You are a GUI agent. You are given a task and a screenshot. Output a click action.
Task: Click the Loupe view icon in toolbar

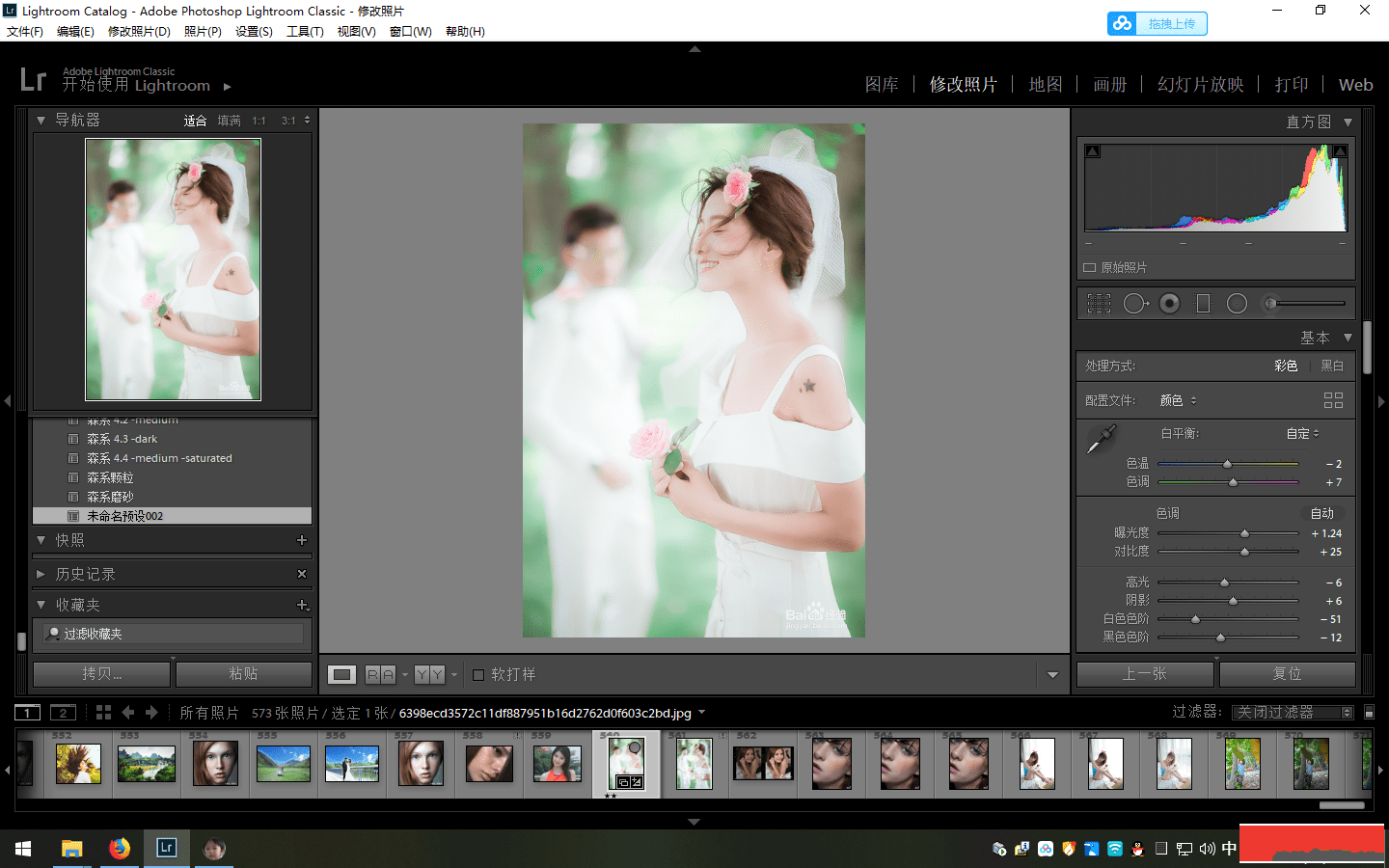(341, 674)
